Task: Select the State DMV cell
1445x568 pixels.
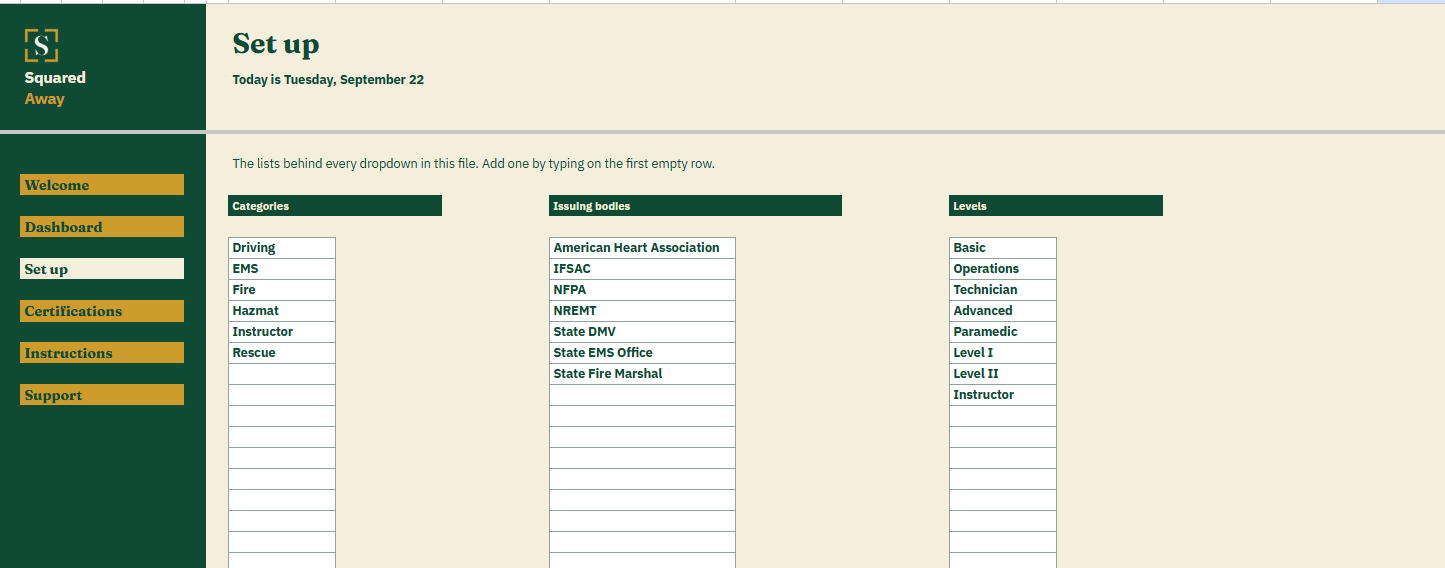Action: click(x=642, y=332)
